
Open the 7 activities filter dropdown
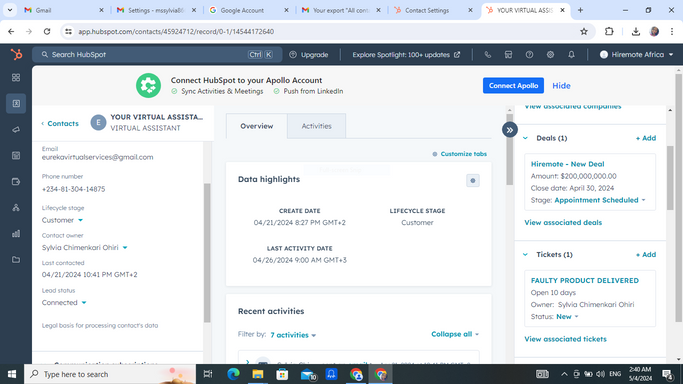(x=293, y=335)
